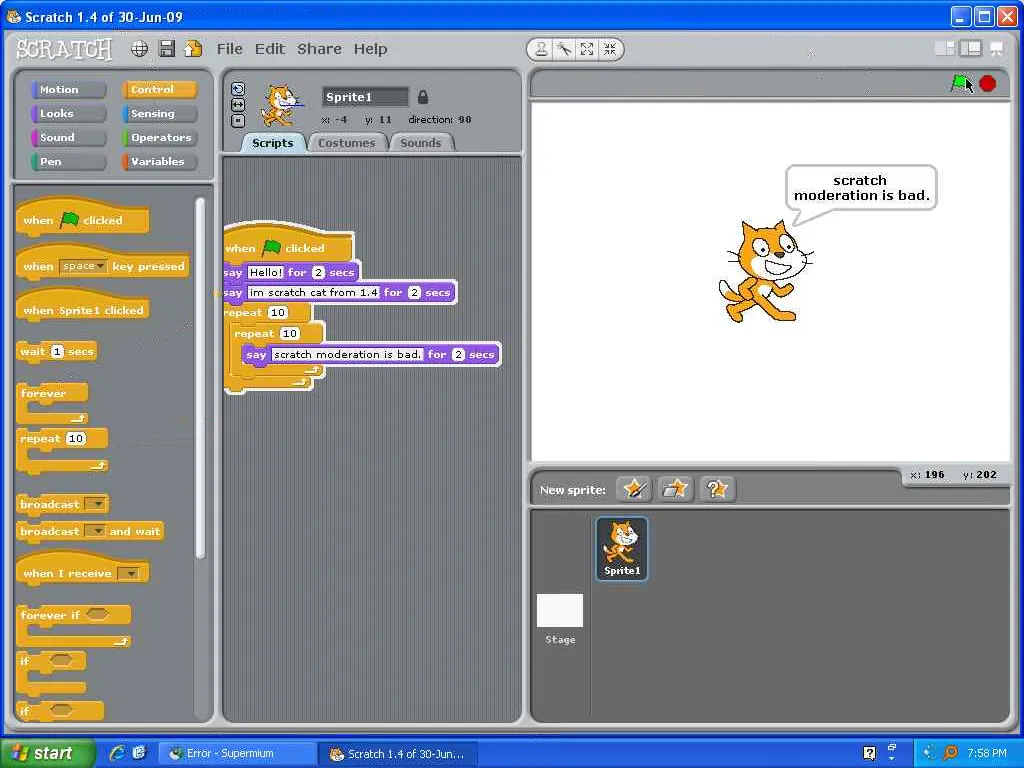Paint a new sprite button
1024x768 pixels.
tap(633, 489)
